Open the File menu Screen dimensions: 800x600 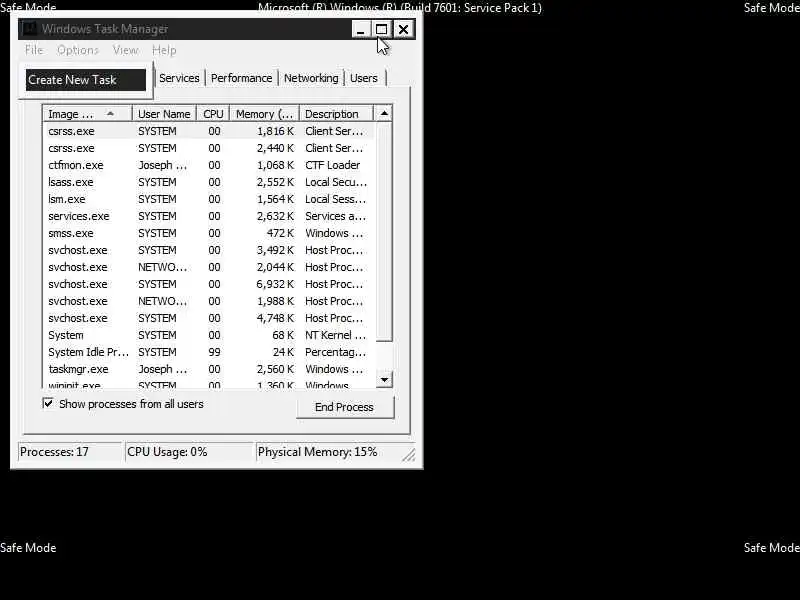click(x=34, y=50)
